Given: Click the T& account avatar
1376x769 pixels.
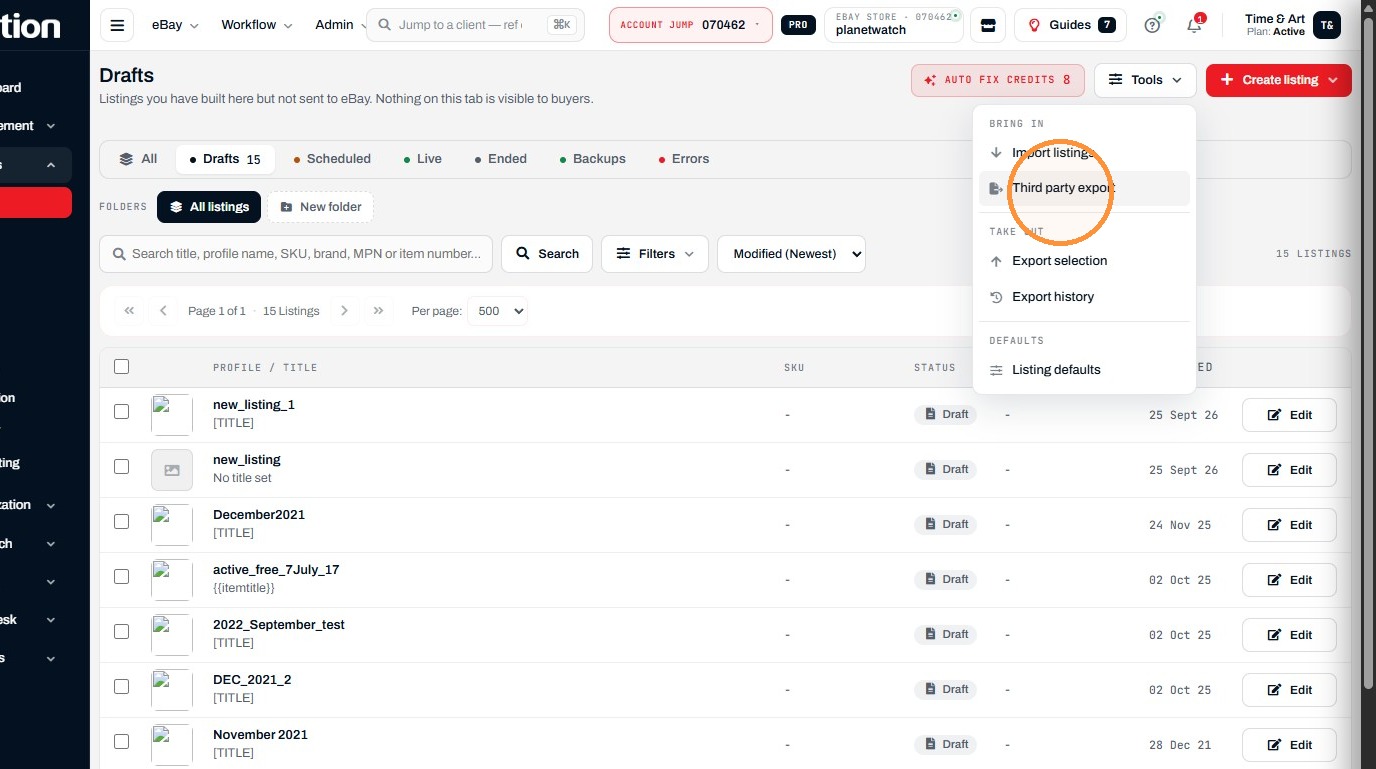Looking at the screenshot, I should click(1326, 25).
